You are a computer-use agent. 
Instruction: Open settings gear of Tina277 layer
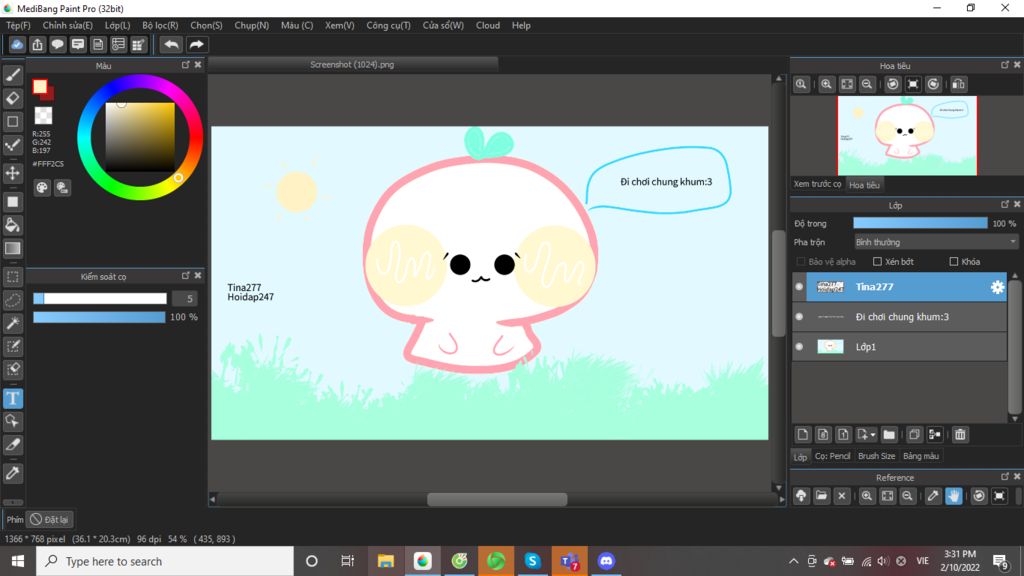(x=997, y=287)
